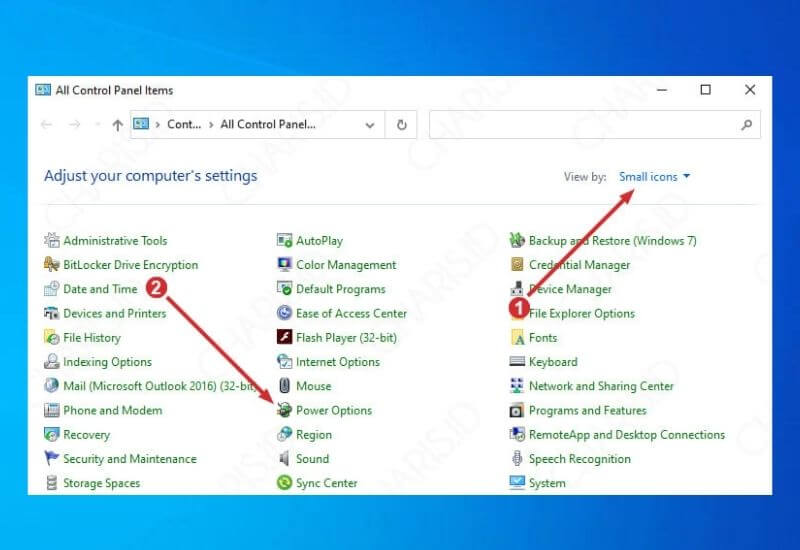Viewport: 800px width, 550px height.
Task: Click the Sync Center icon
Action: pyautogui.click(x=285, y=484)
